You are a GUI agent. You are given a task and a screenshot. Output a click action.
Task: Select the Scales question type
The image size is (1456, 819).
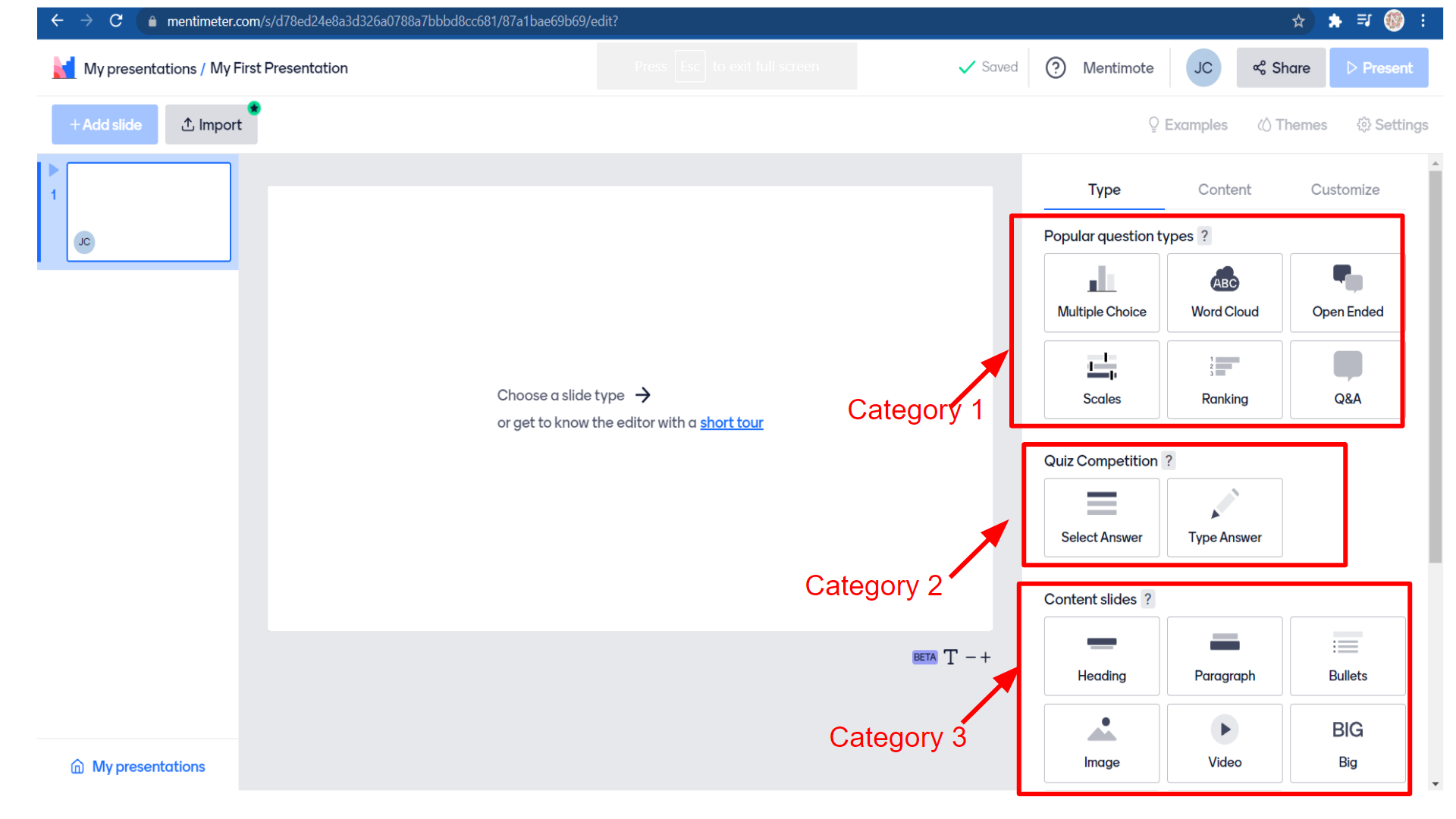point(1102,379)
